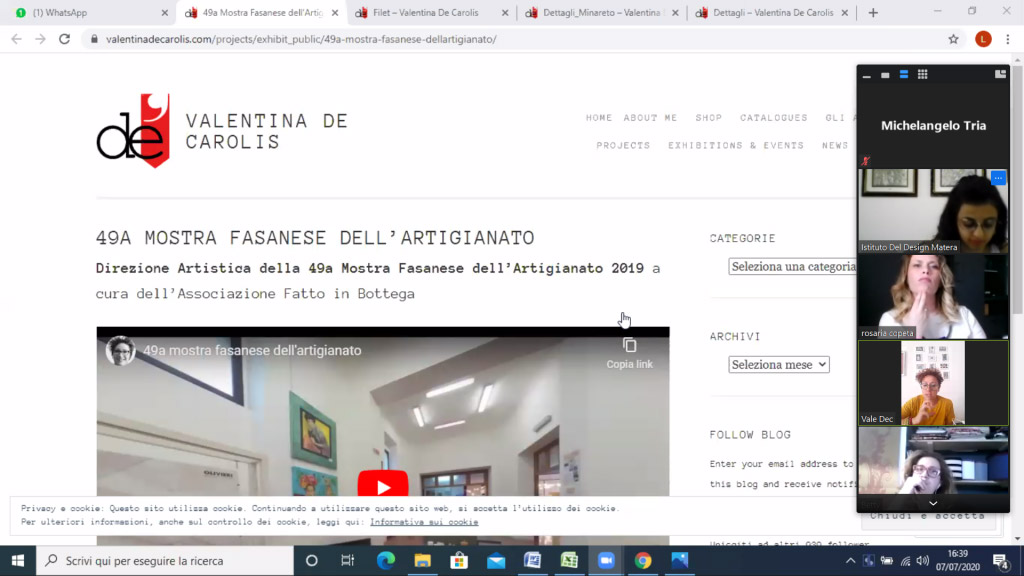Click the Valentina De Carolis site title
Image resolution: width=1024 pixels, height=576 pixels.
click(267, 131)
